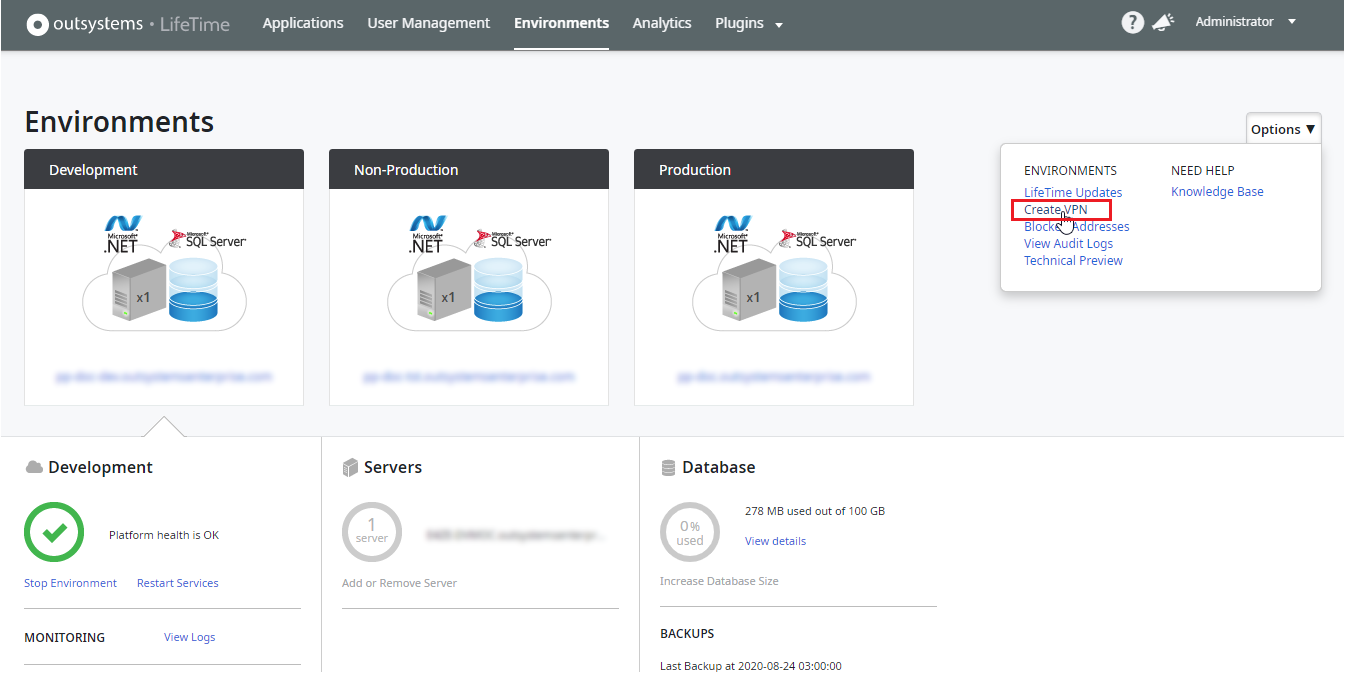Viewport: 1345px width, 683px height.
Task: Click the green health check icon for Development
Action: pos(54,533)
